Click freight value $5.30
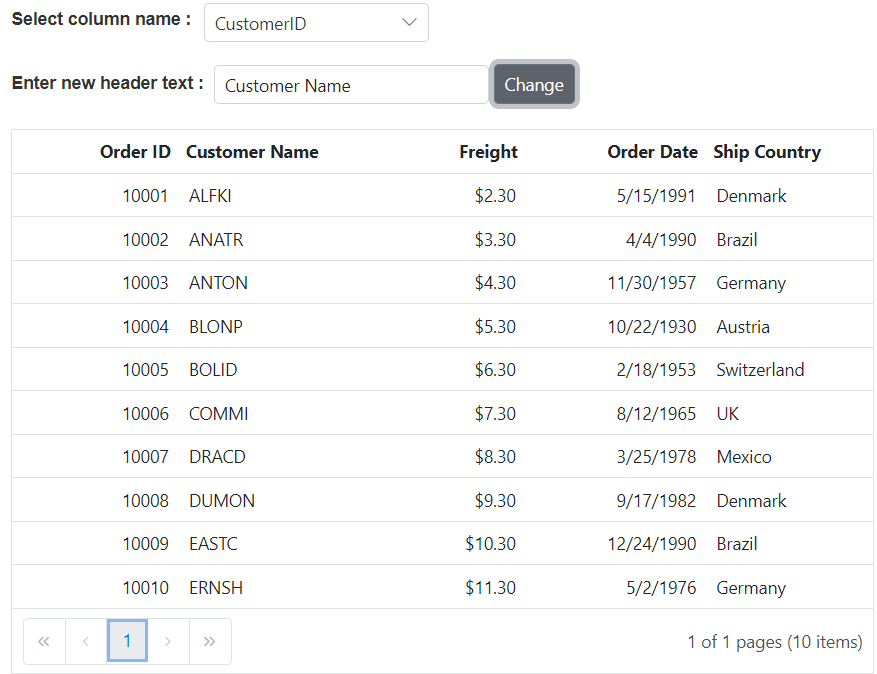This screenshot has height=674, width=877. point(495,326)
